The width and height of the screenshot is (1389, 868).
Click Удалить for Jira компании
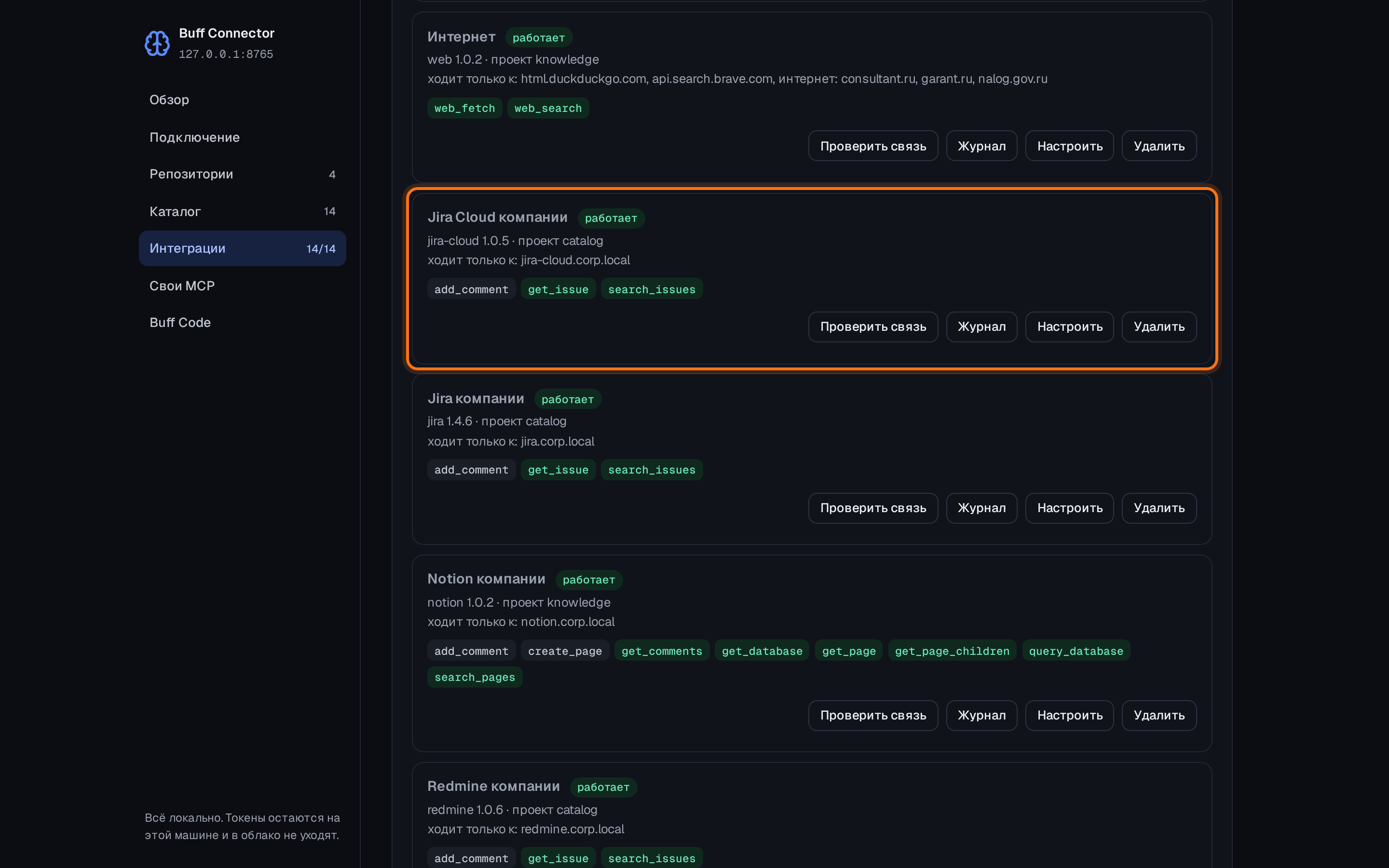(x=1159, y=508)
